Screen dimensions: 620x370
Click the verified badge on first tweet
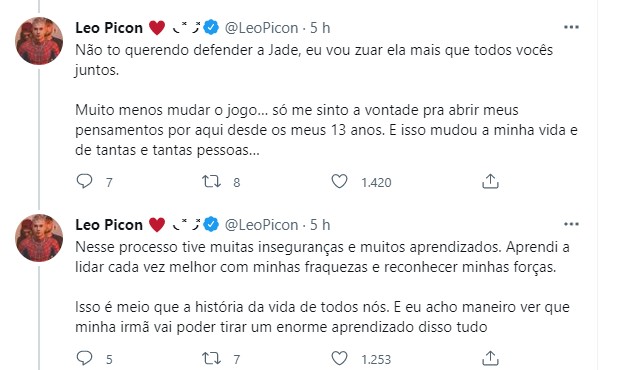point(211,27)
